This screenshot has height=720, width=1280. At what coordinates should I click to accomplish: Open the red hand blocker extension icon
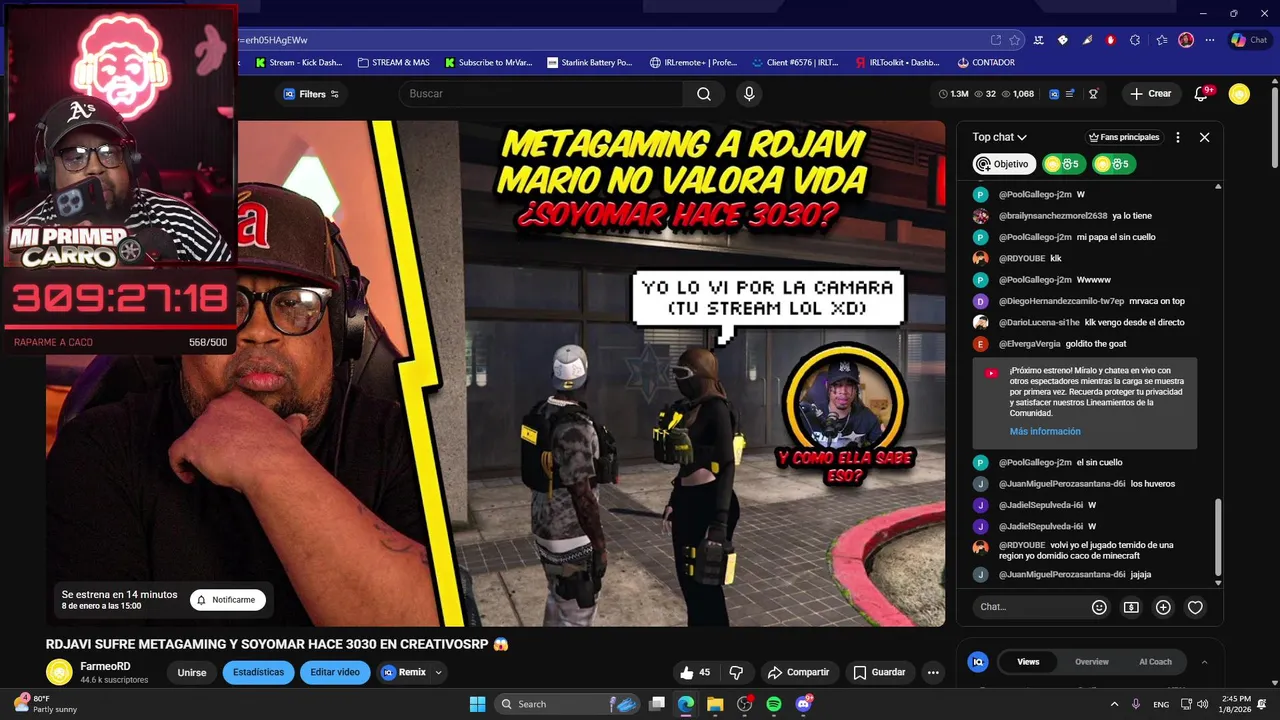tap(1111, 40)
